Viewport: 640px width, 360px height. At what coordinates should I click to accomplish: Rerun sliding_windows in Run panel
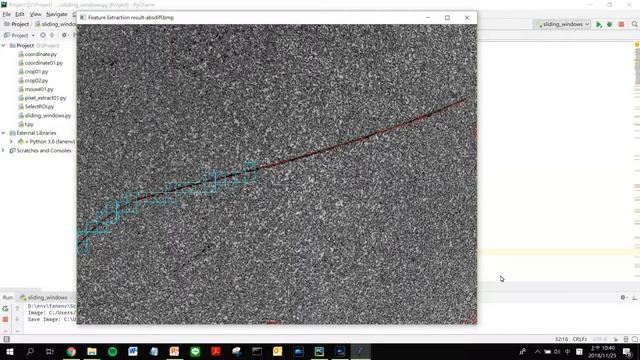point(5,309)
